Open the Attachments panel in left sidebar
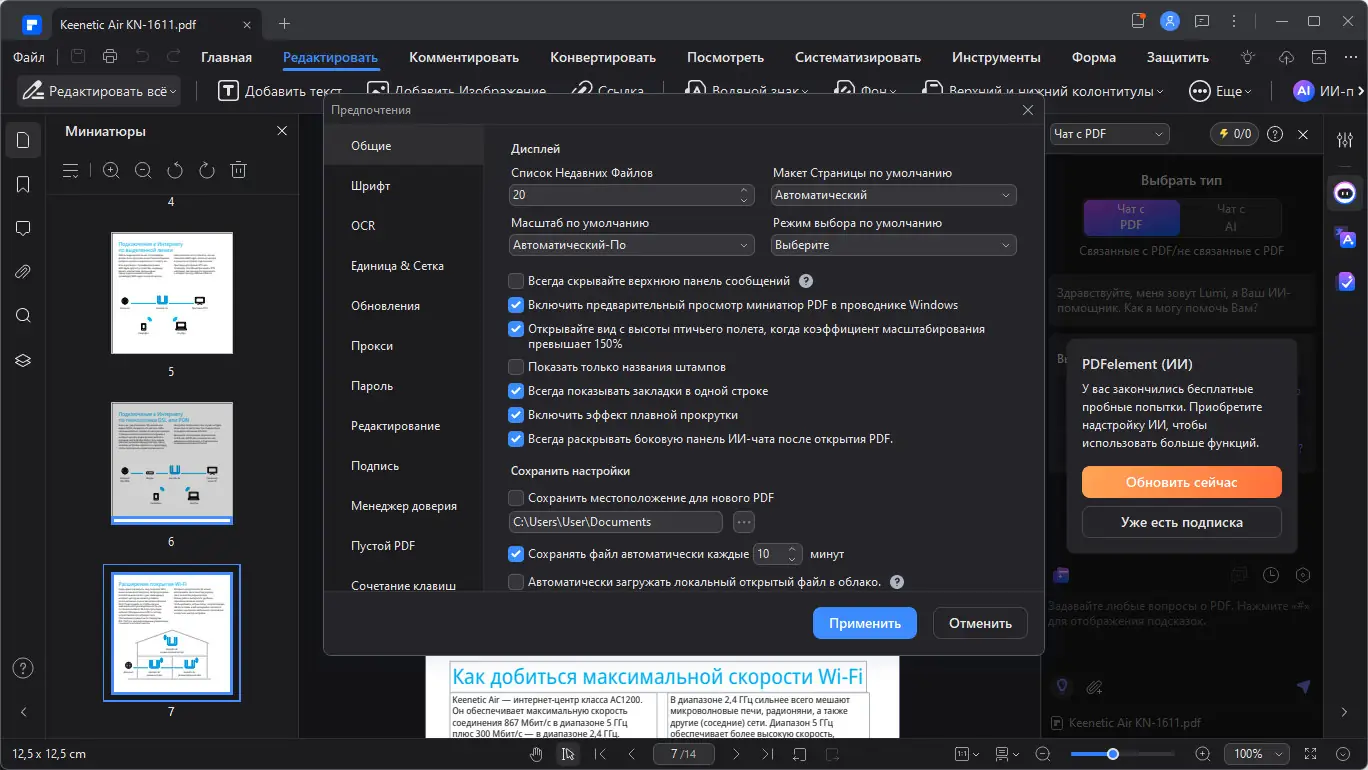 (23, 272)
